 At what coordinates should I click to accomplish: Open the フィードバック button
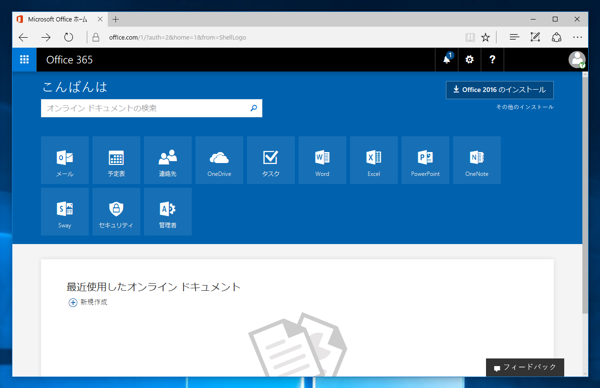tap(525, 367)
